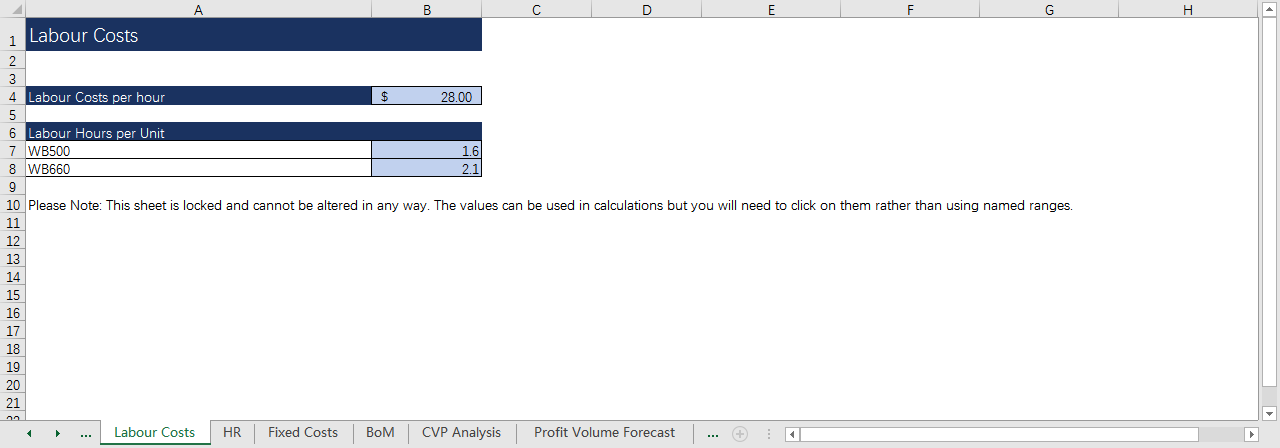Image resolution: width=1280 pixels, height=448 pixels.
Task: Select the 28.00 cost value cell
Action: [427, 97]
